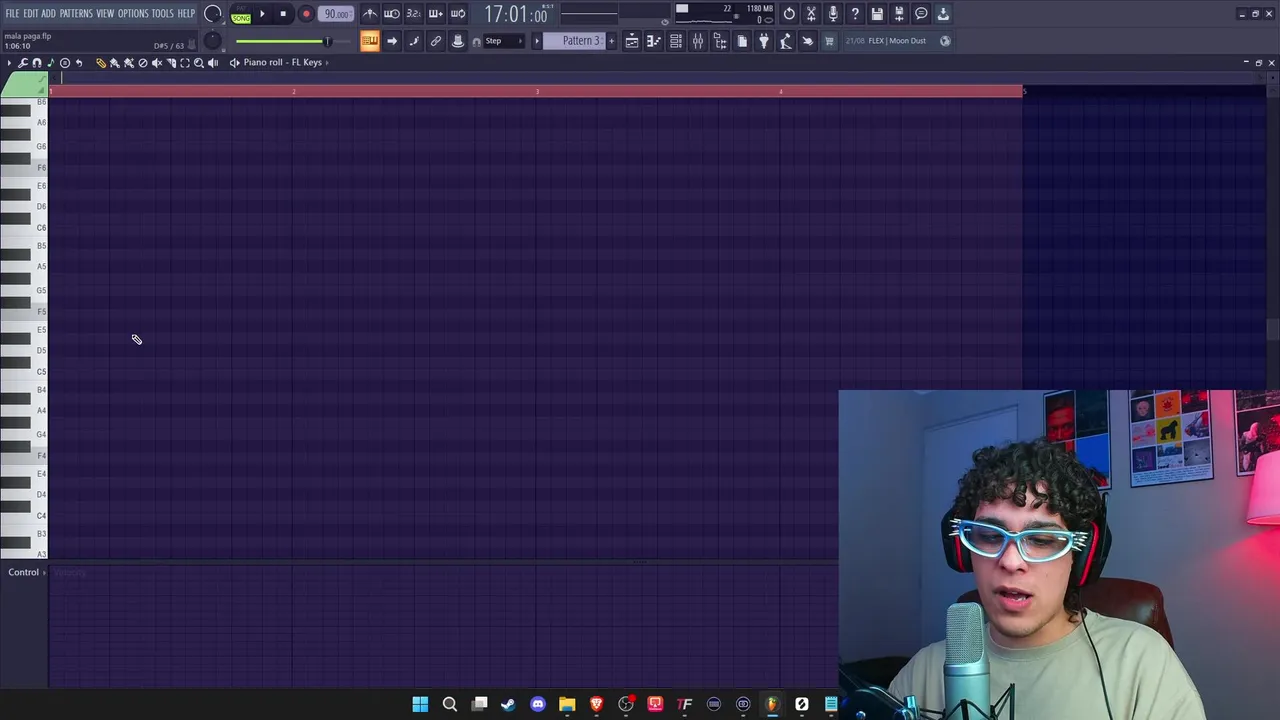Viewport: 1280px width, 720px height.
Task: Toggle the 3-2-1 countdown before recording
Action: (x=413, y=14)
